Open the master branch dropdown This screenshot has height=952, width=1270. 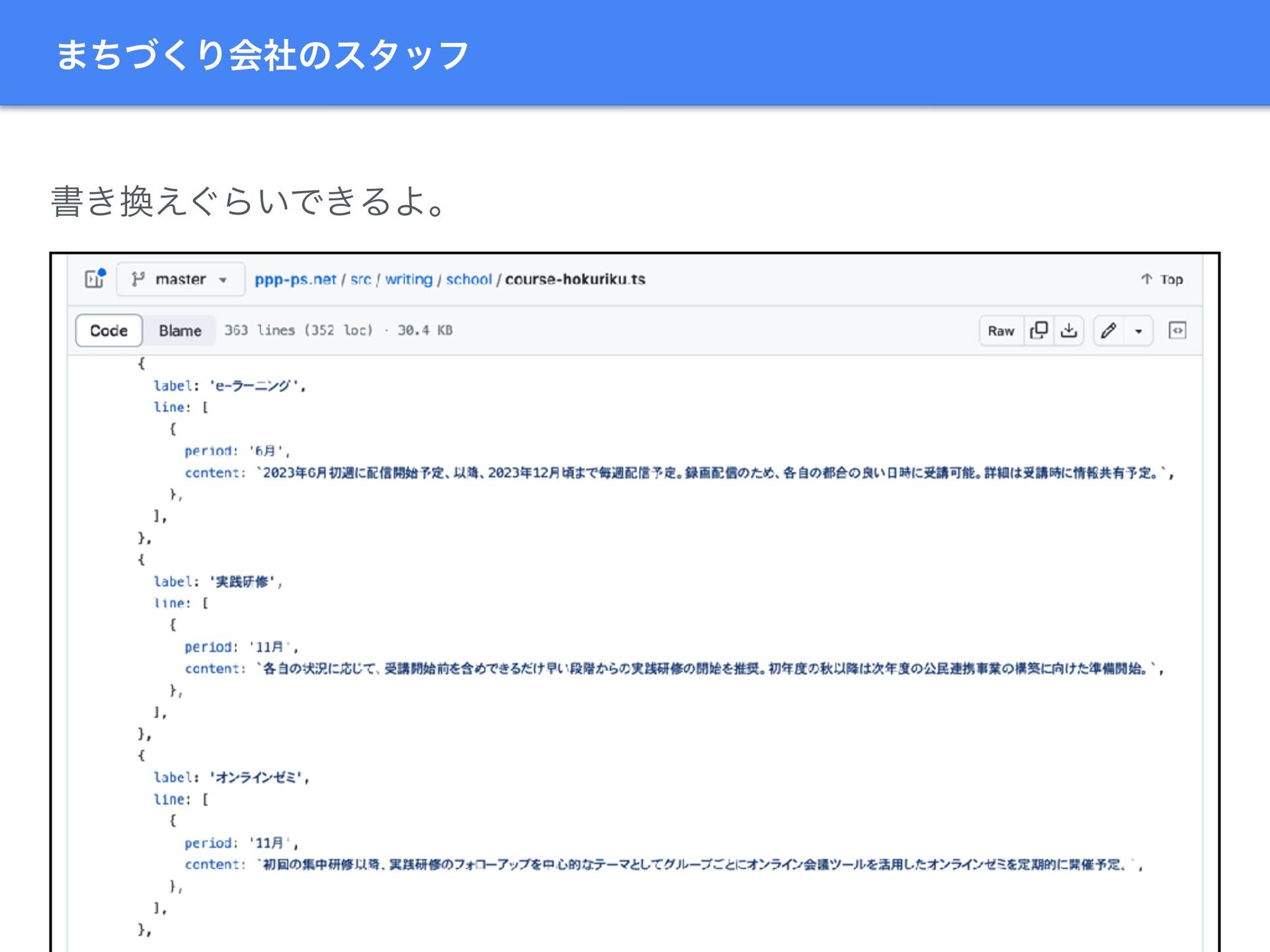(180, 279)
